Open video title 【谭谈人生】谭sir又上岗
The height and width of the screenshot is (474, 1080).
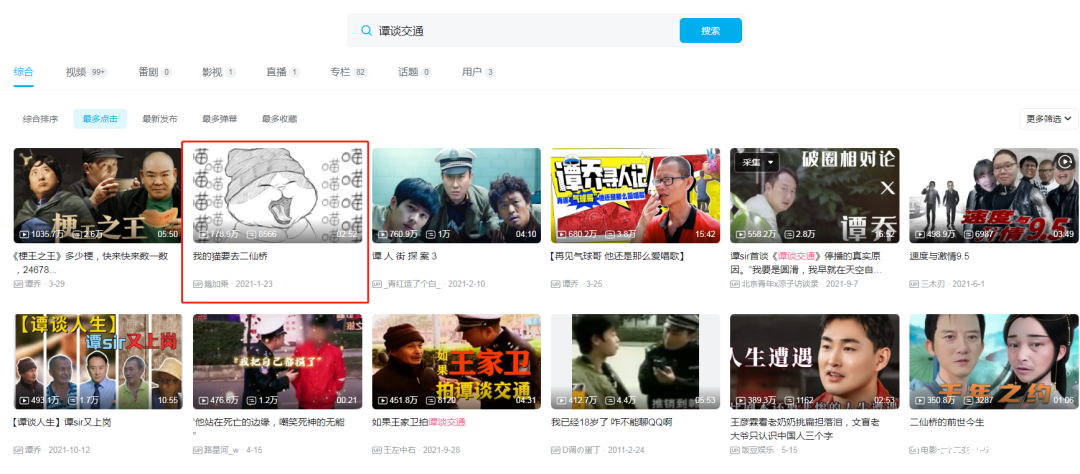click(x=62, y=422)
